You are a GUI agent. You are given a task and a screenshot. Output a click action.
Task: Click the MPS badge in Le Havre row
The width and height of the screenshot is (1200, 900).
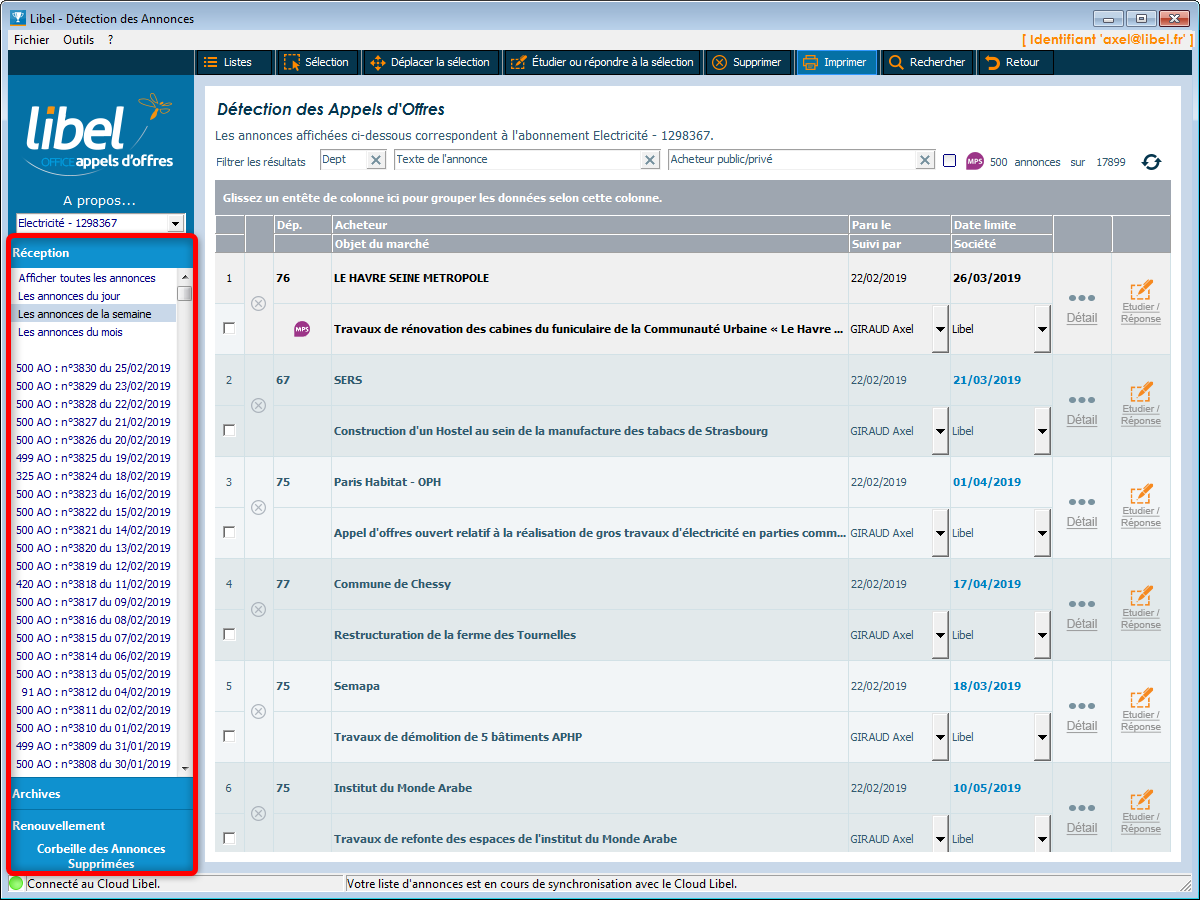302,329
